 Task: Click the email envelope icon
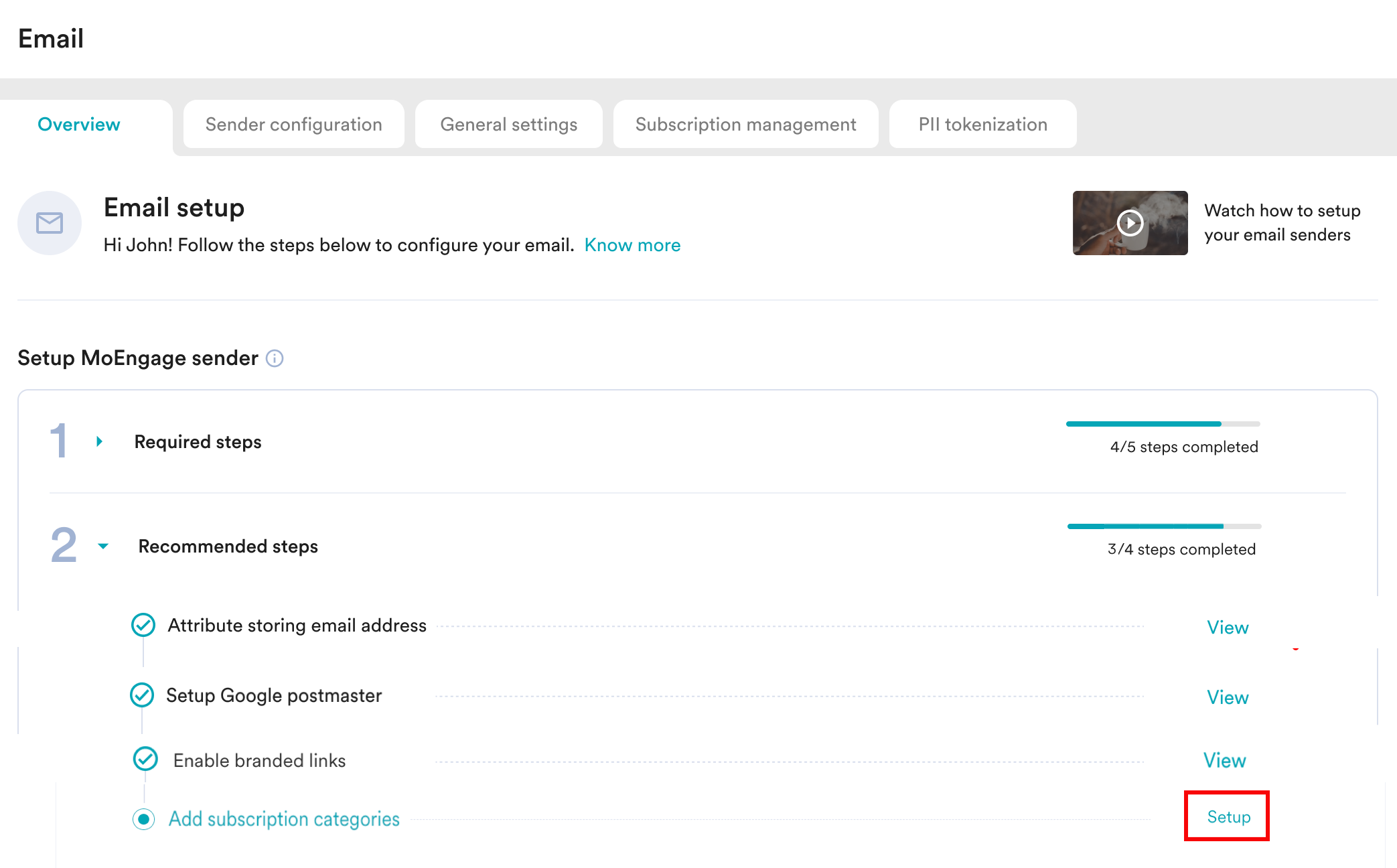pos(50,223)
